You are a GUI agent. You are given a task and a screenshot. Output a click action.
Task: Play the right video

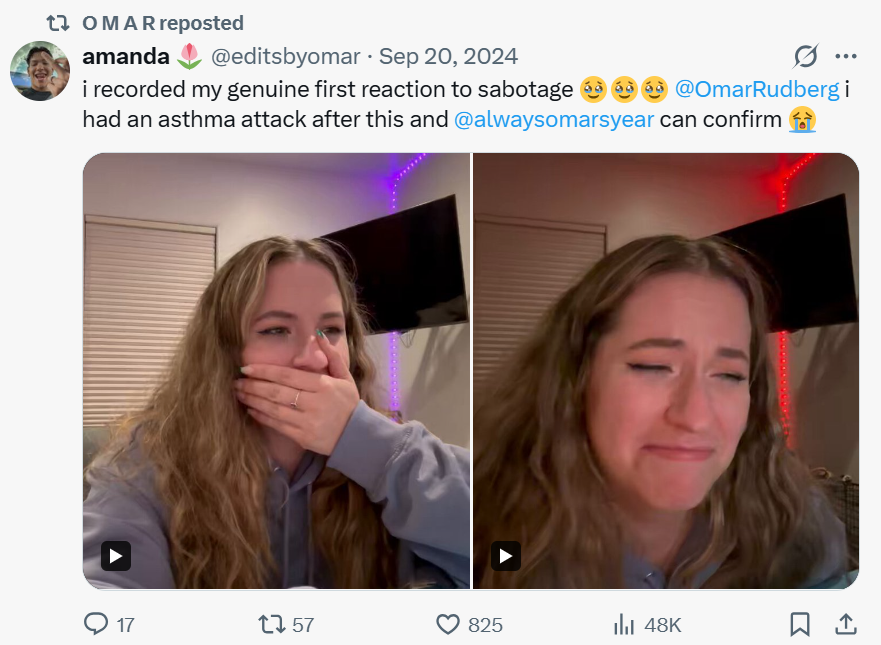click(506, 555)
